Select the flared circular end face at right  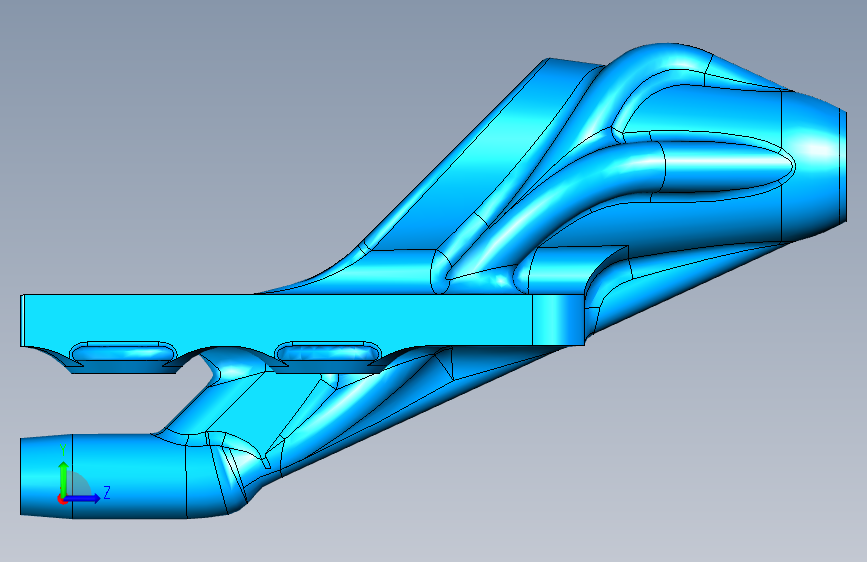click(x=843, y=166)
